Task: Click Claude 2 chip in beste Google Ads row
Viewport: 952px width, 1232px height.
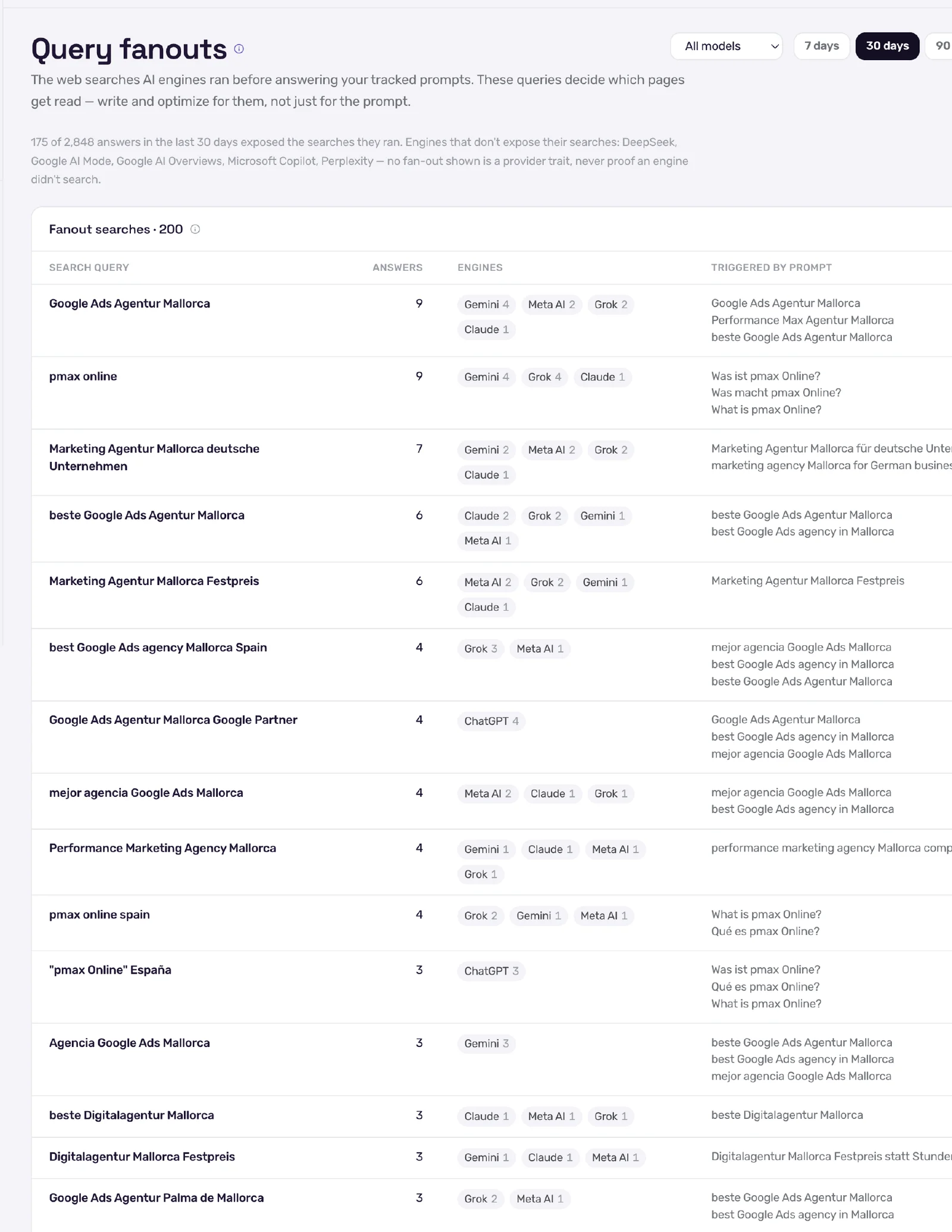Action: click(487, 516)
